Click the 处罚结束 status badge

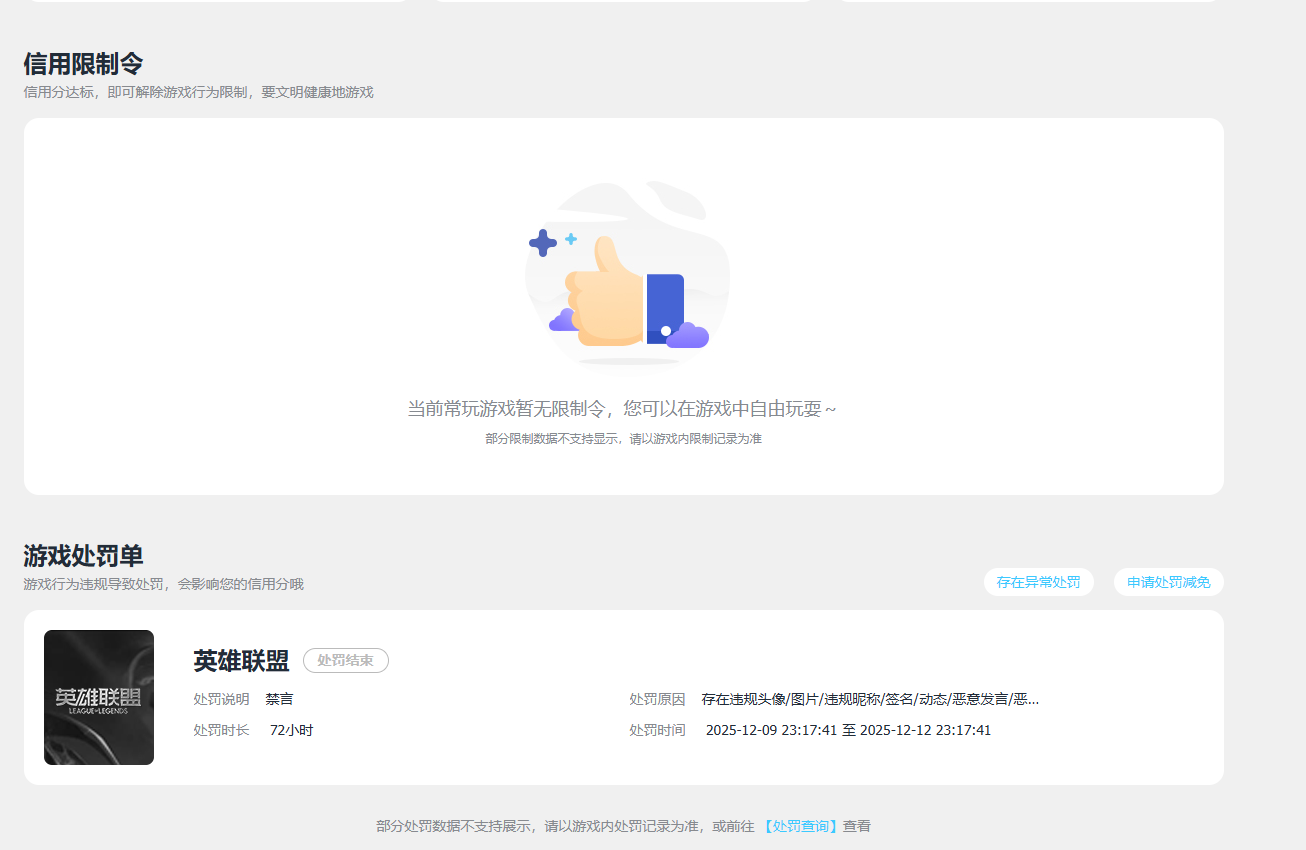click(345, 661)
